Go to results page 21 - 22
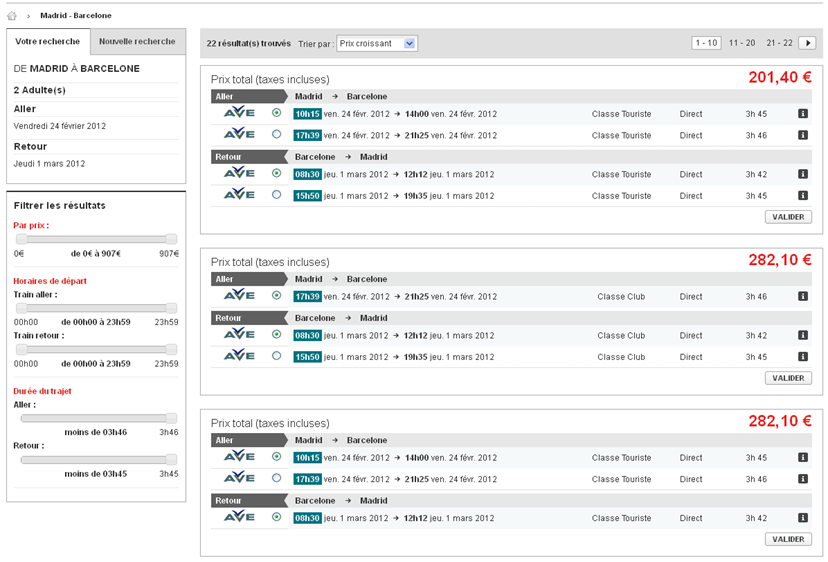The height and width of the screenshot is (562, 828). tap(779, 43)
